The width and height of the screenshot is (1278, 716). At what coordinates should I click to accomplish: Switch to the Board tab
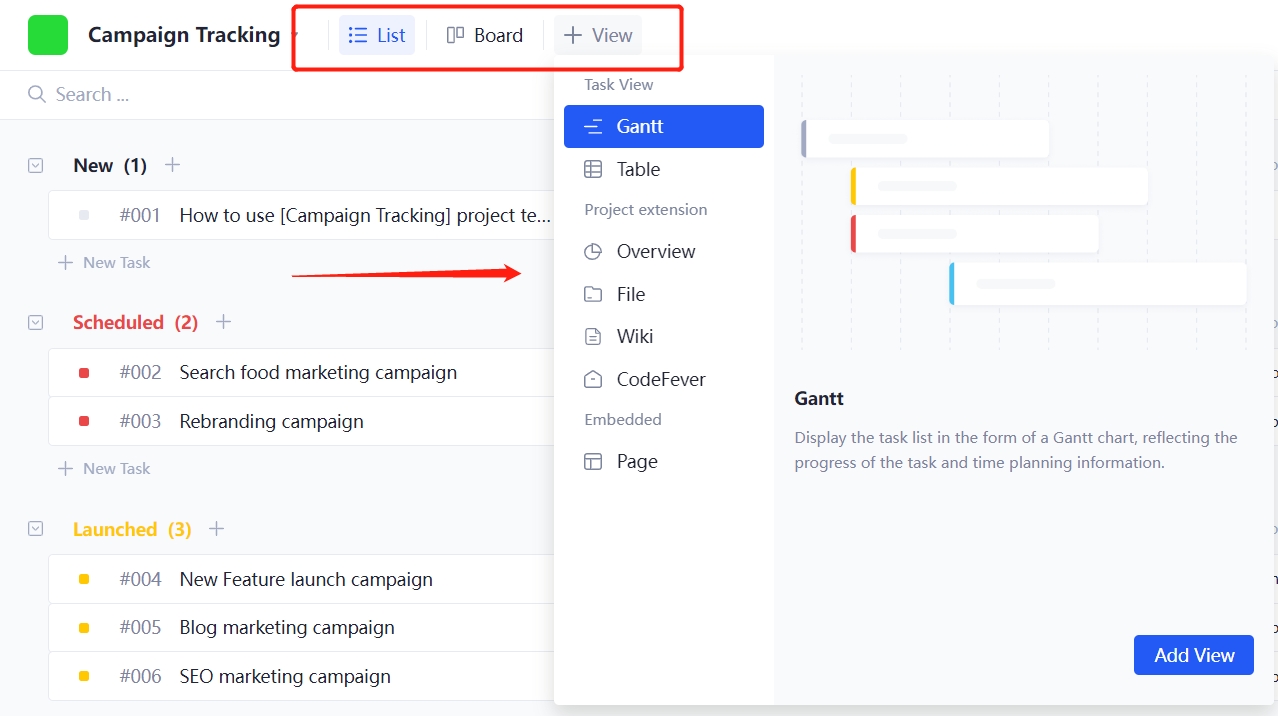(x=485, y=34)
